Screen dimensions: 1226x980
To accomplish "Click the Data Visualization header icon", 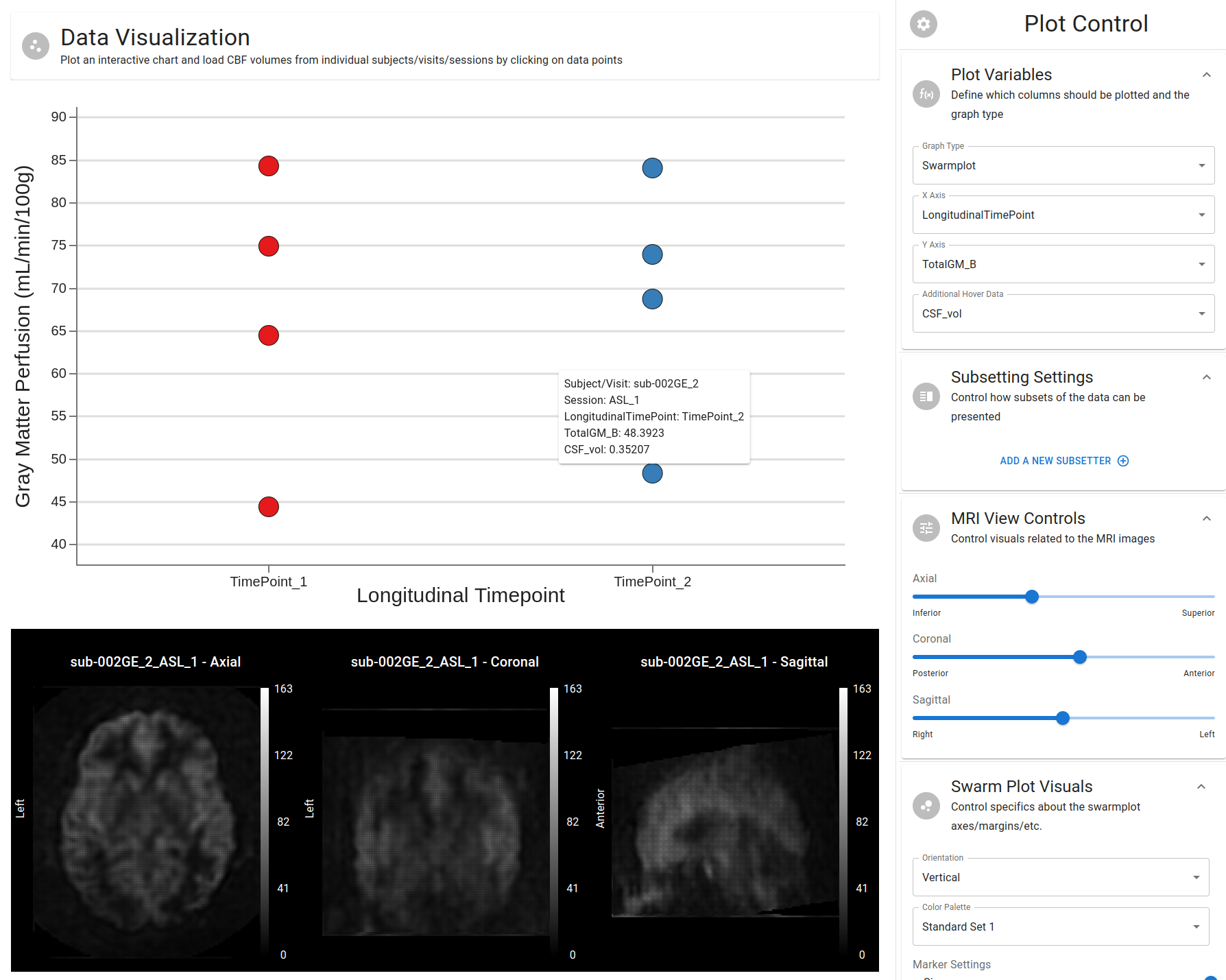I will (36, 46).
